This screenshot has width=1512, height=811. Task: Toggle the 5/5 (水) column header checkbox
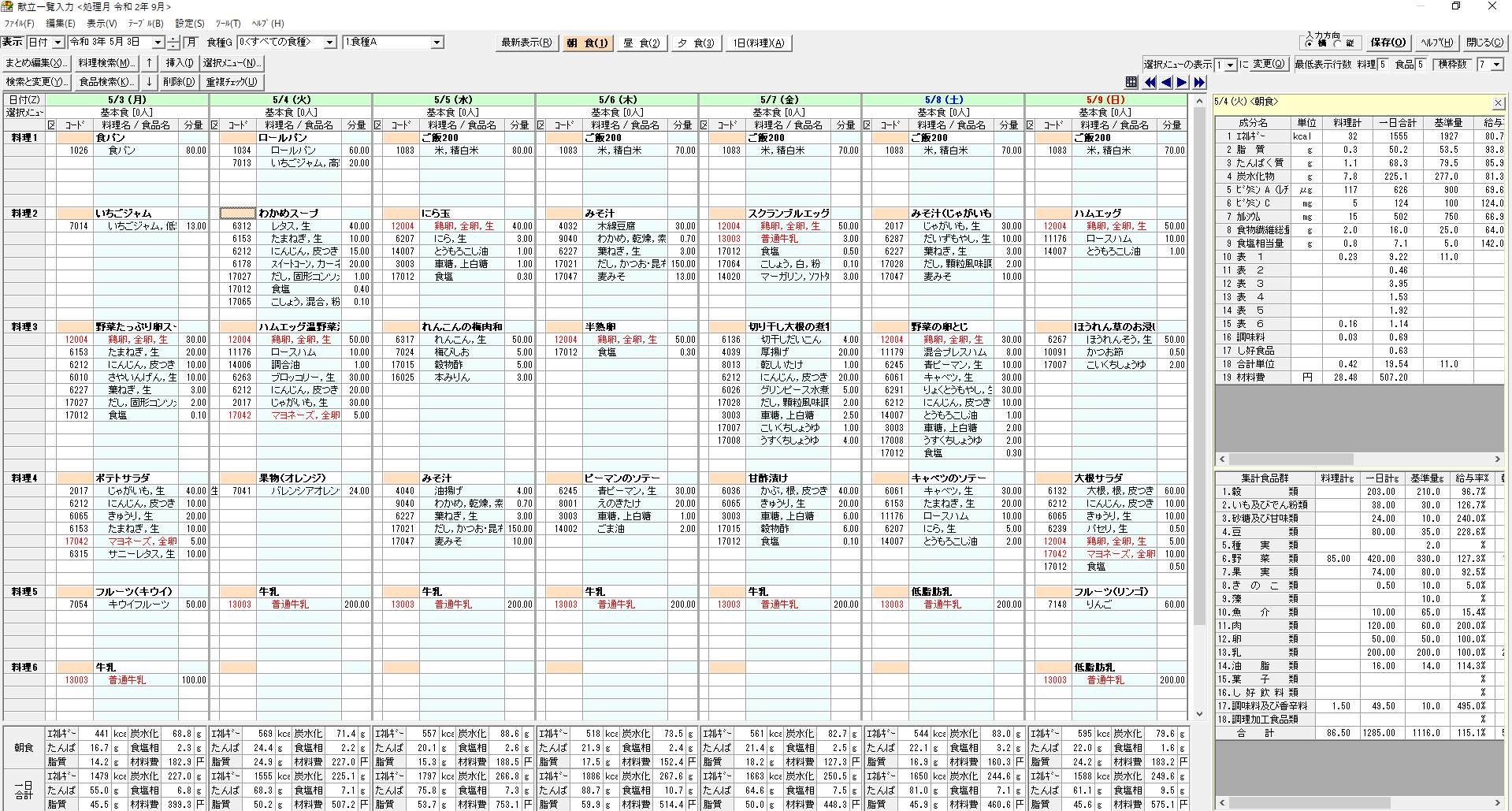[x=377, y=125]
